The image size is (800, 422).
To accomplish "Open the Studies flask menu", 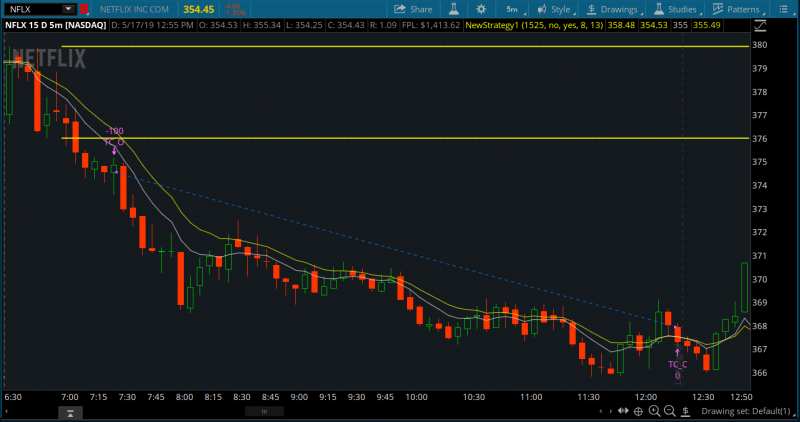I will (675, 9).
